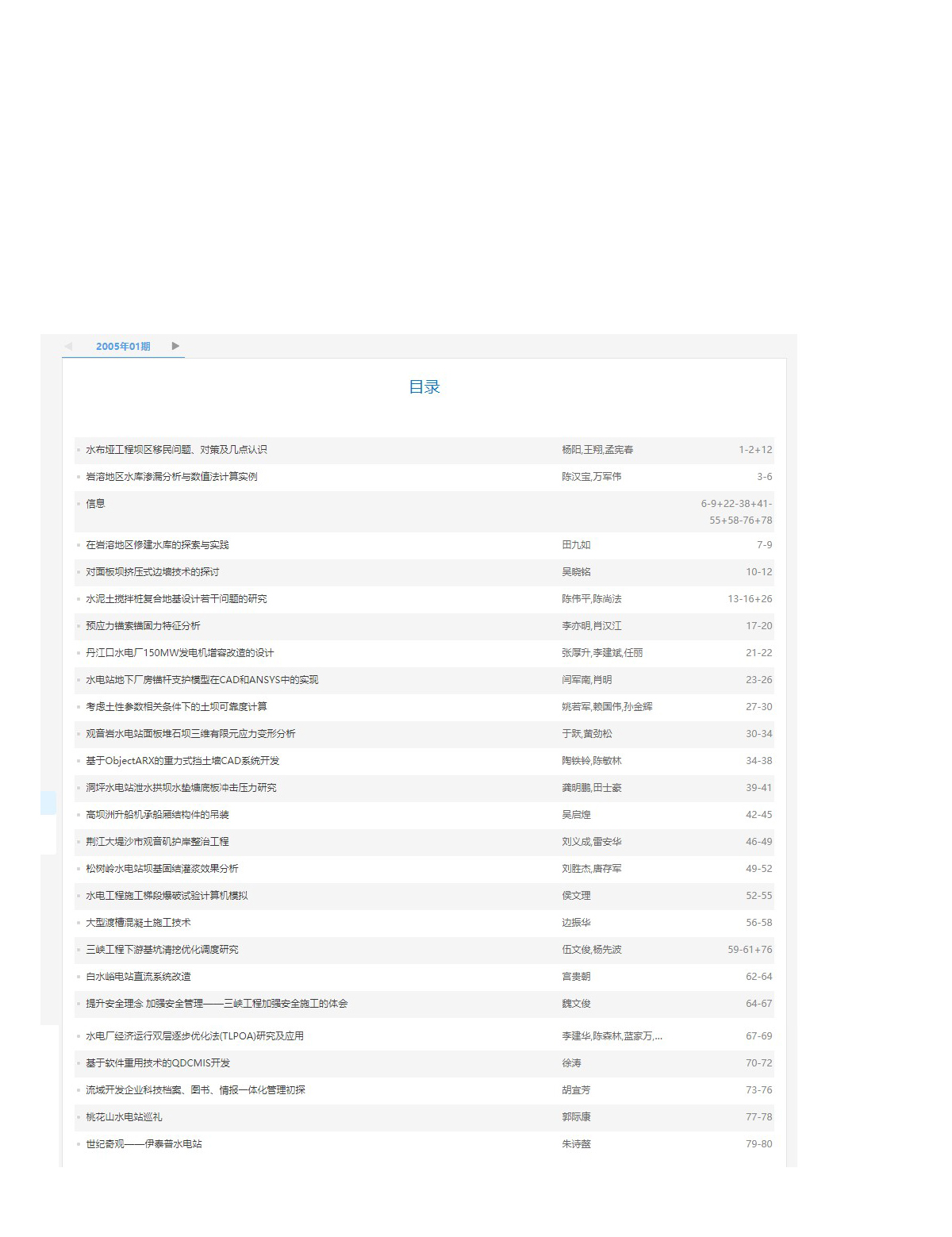Open article 水泥土搅拌桩复合地基设计若干问题的研究
Screen dimensions: 952x1237
(x=176, y=599)
